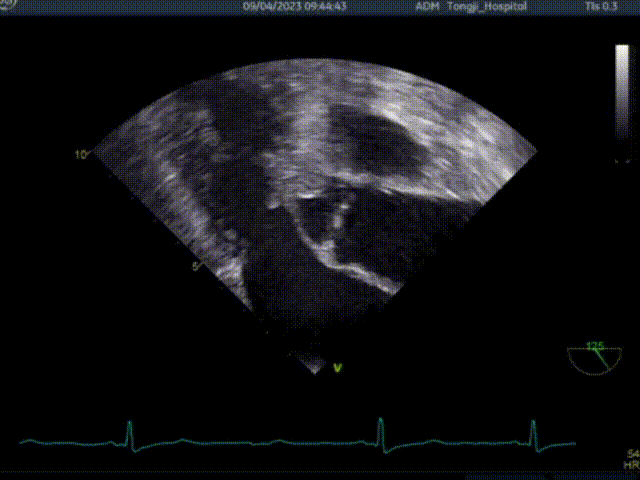
Task: Click the grayscale brightness bar
Action: point(621,102)
